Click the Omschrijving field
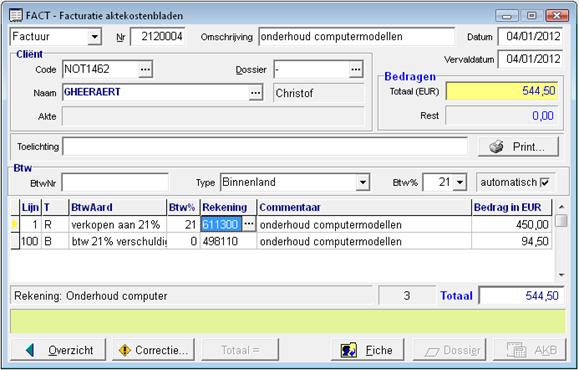Image resolution: width=579 pixels, height=370 pixels. [x=357, y=37]
